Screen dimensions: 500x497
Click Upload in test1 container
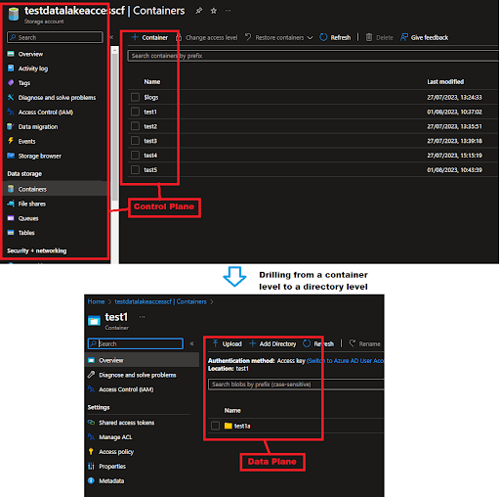[x=227, y=344]
